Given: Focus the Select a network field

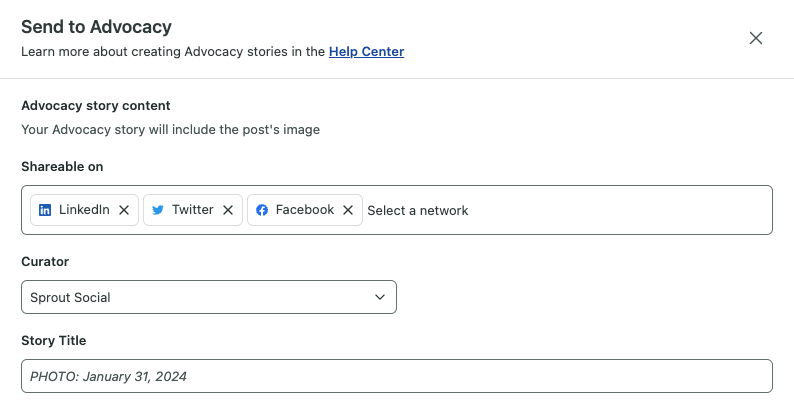Looking at the screenshot, I should coord(567,211).
